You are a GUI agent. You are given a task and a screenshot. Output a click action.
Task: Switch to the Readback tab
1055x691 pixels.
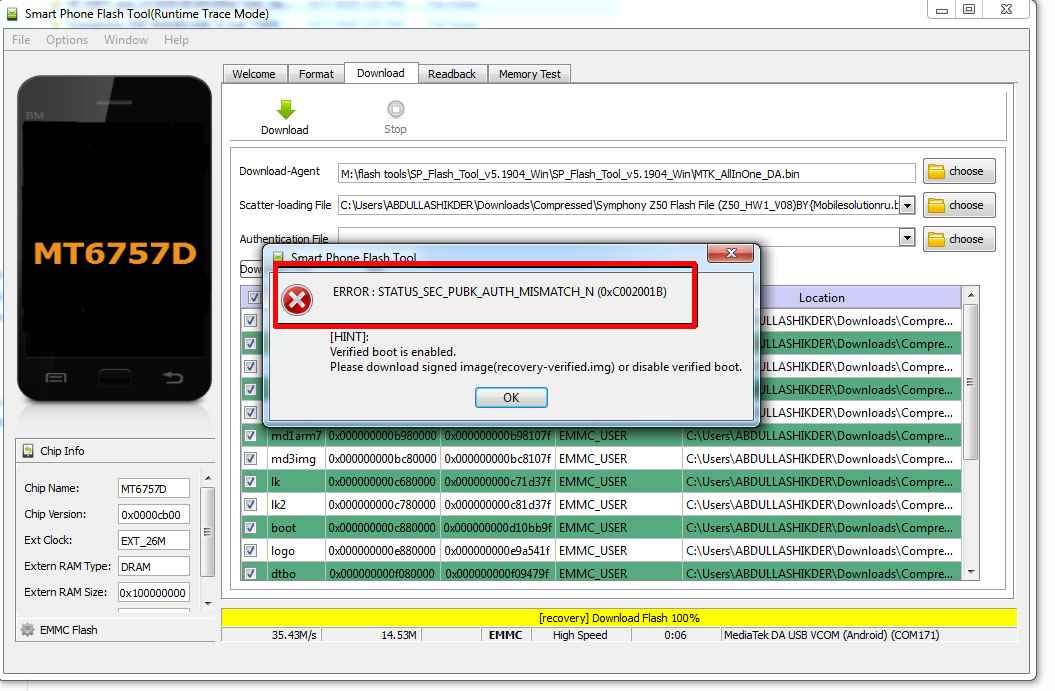(x=452, y=72)
